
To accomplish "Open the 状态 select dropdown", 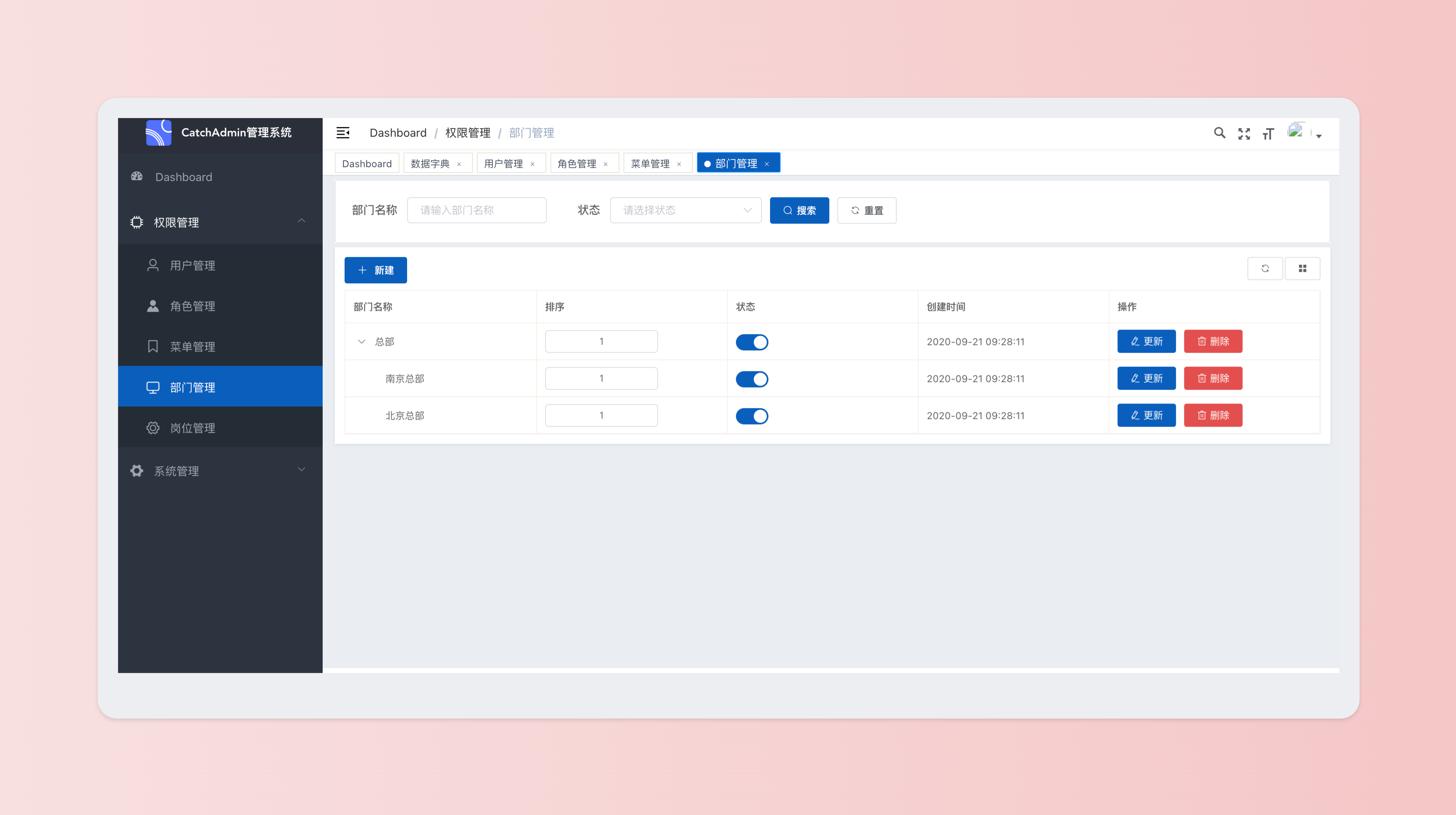I will tap(686, 210).
